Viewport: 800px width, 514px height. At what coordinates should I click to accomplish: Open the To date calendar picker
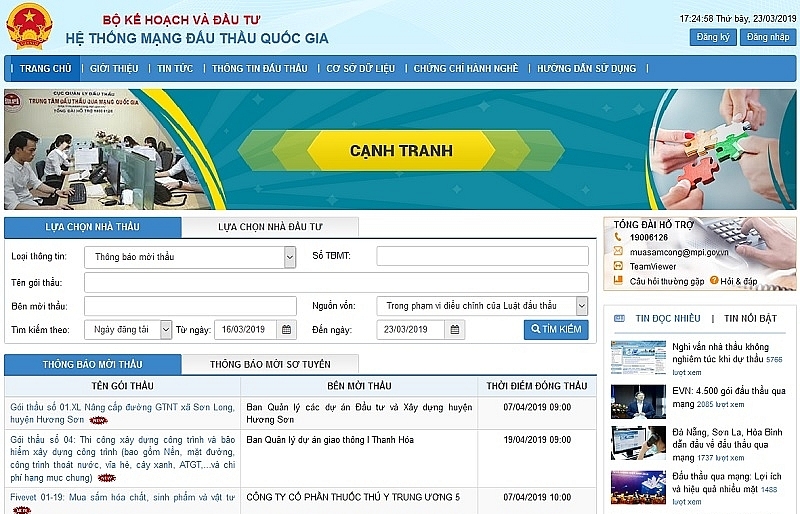coord(455,329)
